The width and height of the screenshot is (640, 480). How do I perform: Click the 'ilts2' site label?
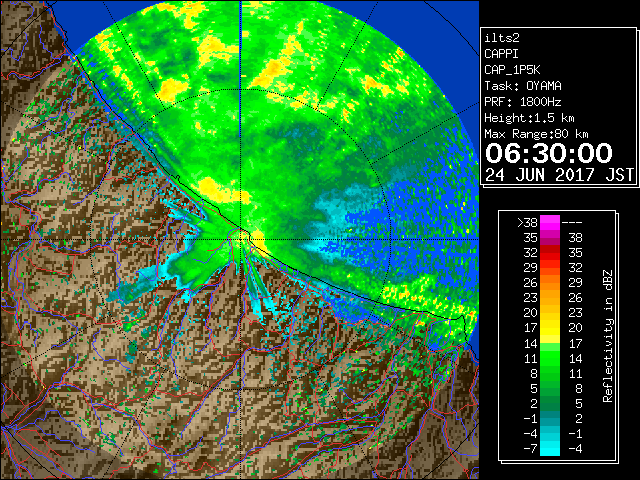click(502, 38)
